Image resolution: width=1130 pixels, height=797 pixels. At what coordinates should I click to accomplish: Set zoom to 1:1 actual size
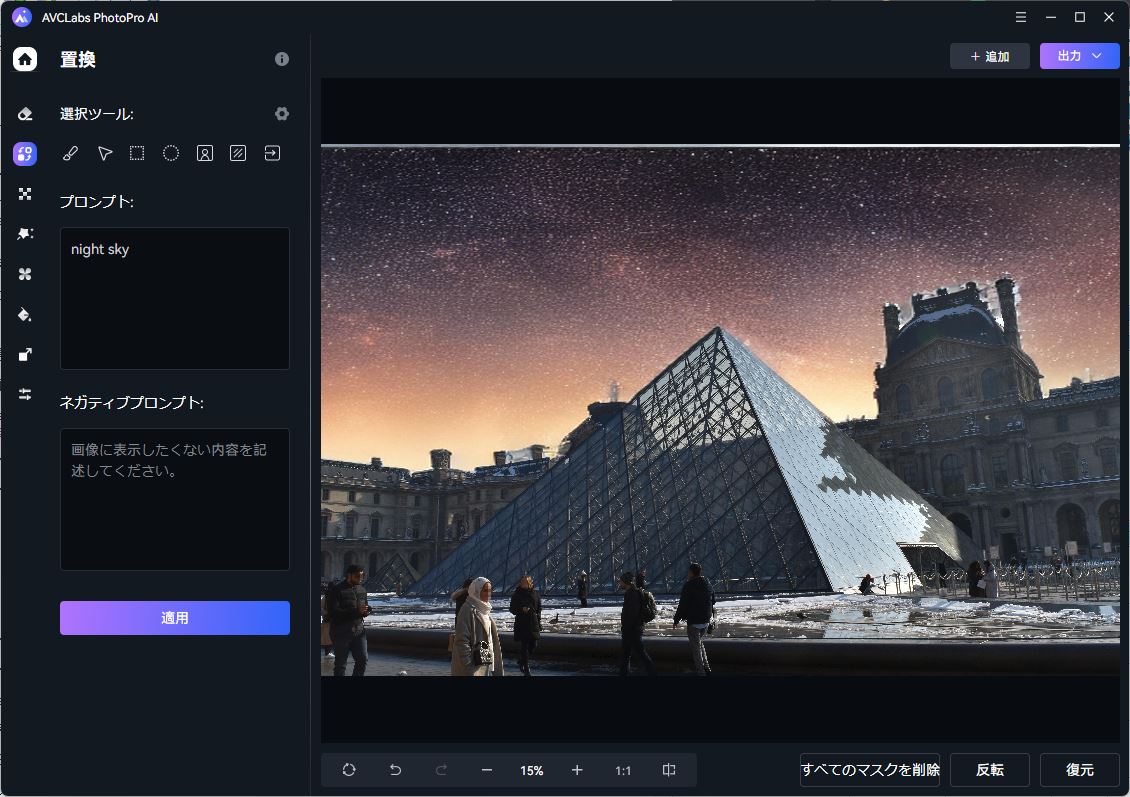623,770
